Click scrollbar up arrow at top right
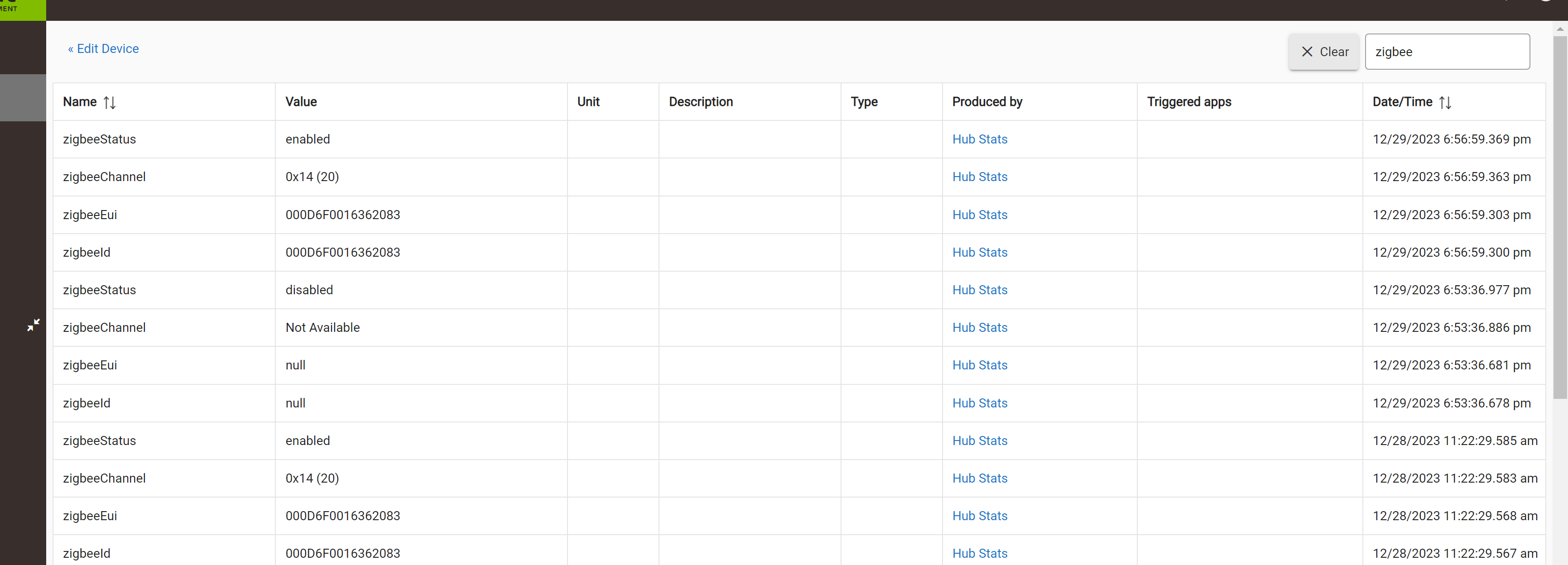 (1559, 29)
